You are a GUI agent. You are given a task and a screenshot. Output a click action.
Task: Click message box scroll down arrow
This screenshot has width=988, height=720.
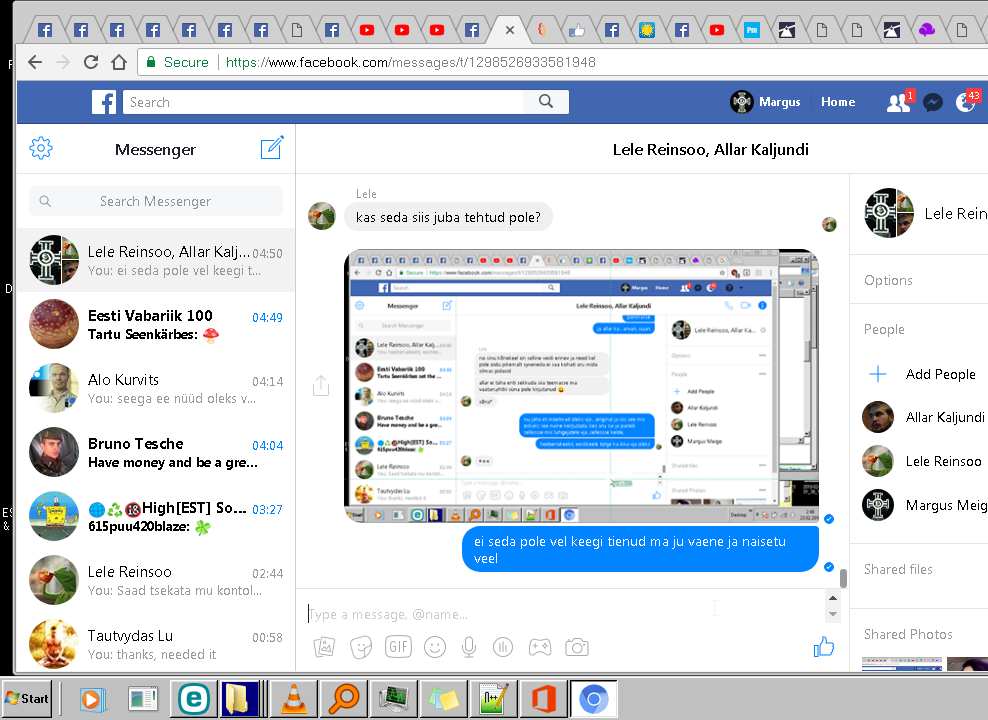point(833,614)
